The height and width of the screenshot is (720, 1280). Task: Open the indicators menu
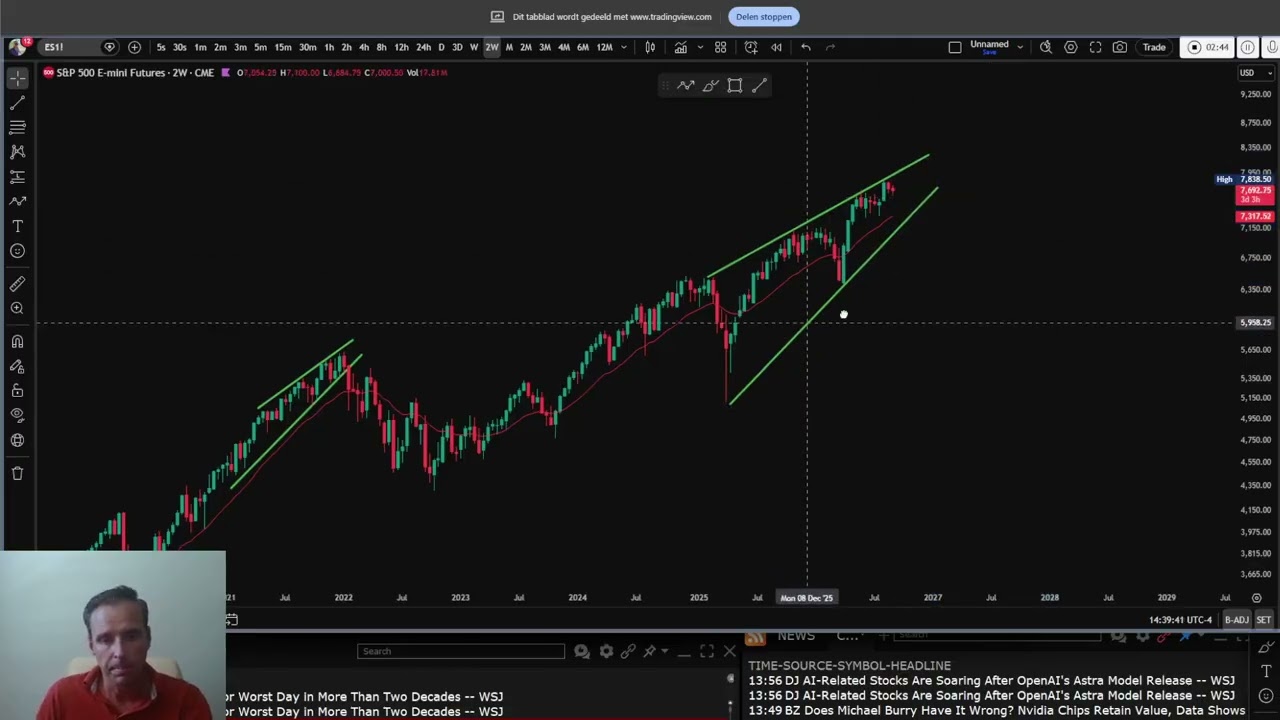click(x=680, y=47)
